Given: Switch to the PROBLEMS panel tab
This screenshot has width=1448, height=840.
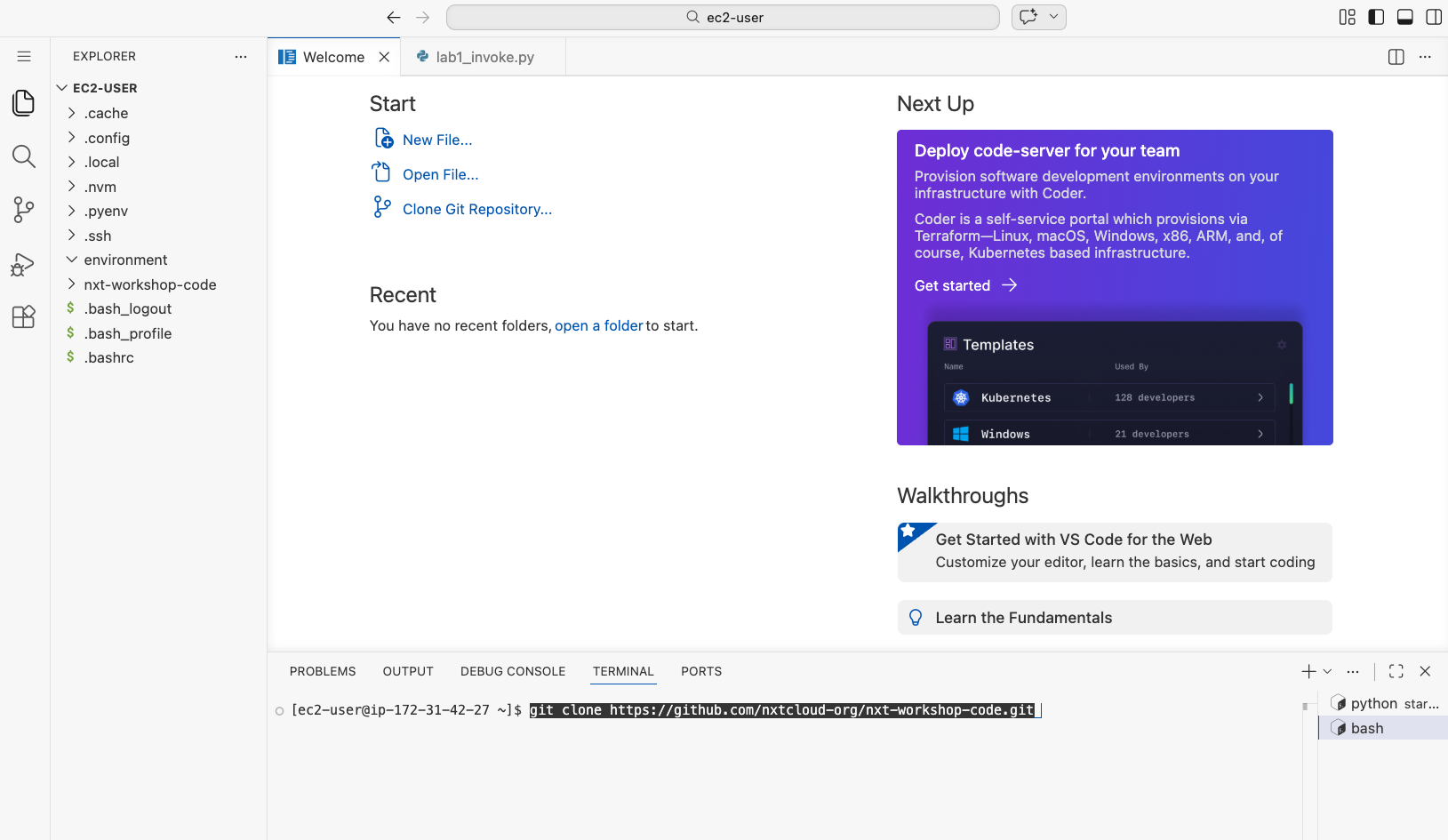Looking at the screenshot, I should [x=323, y=671].
